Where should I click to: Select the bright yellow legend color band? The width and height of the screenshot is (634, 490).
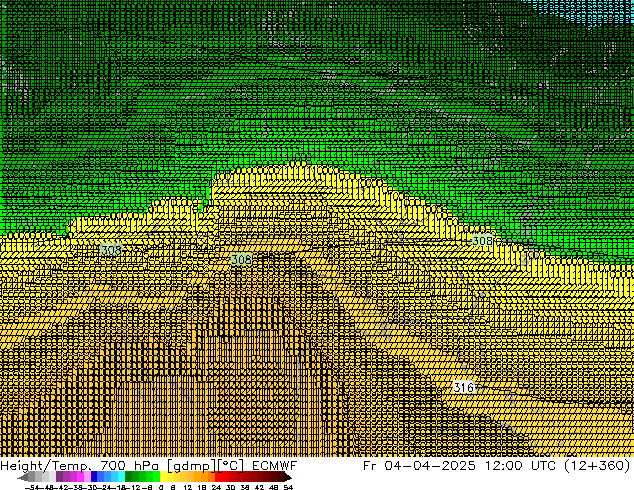pyautogui.click(x=163, y=477)
